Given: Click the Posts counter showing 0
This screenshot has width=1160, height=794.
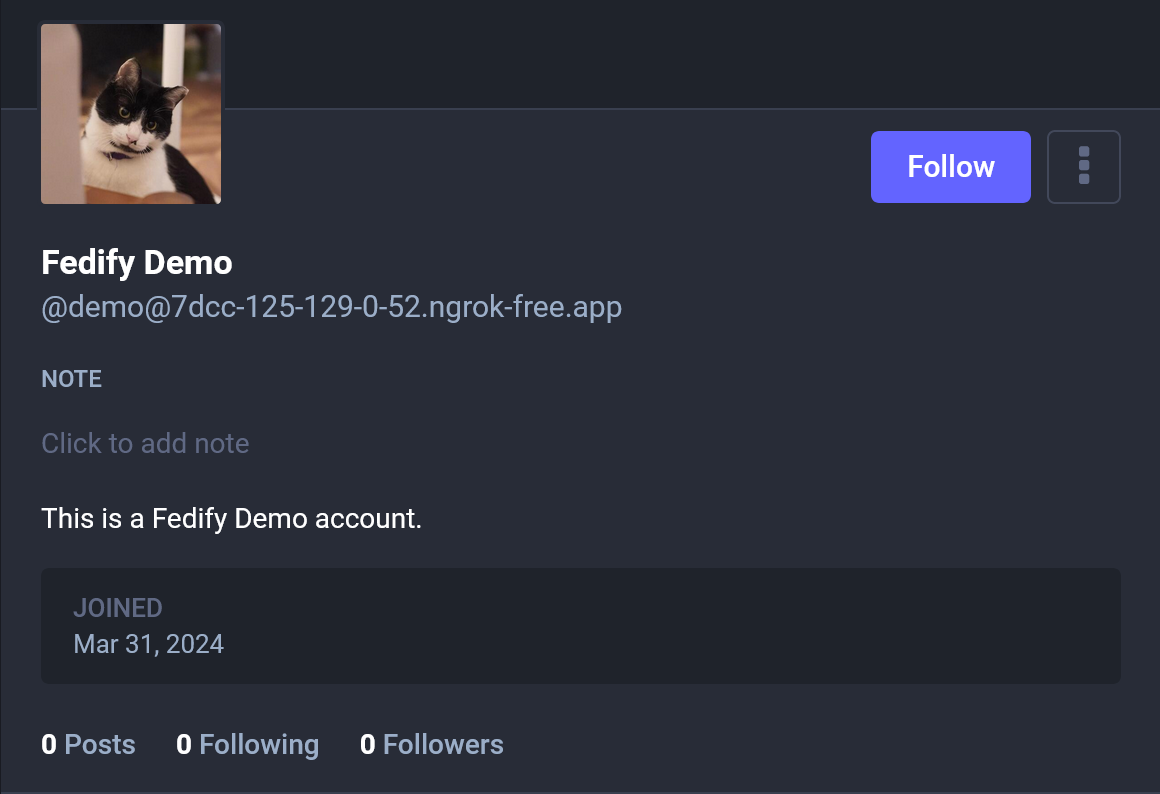Looking at the screenshot, I should click(88, 744).
